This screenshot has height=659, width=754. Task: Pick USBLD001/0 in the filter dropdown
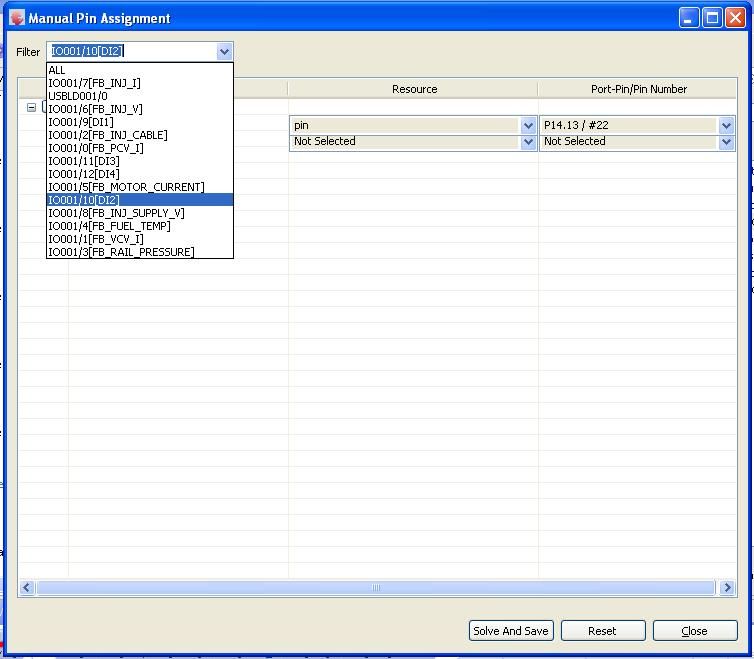pos(140,96)
